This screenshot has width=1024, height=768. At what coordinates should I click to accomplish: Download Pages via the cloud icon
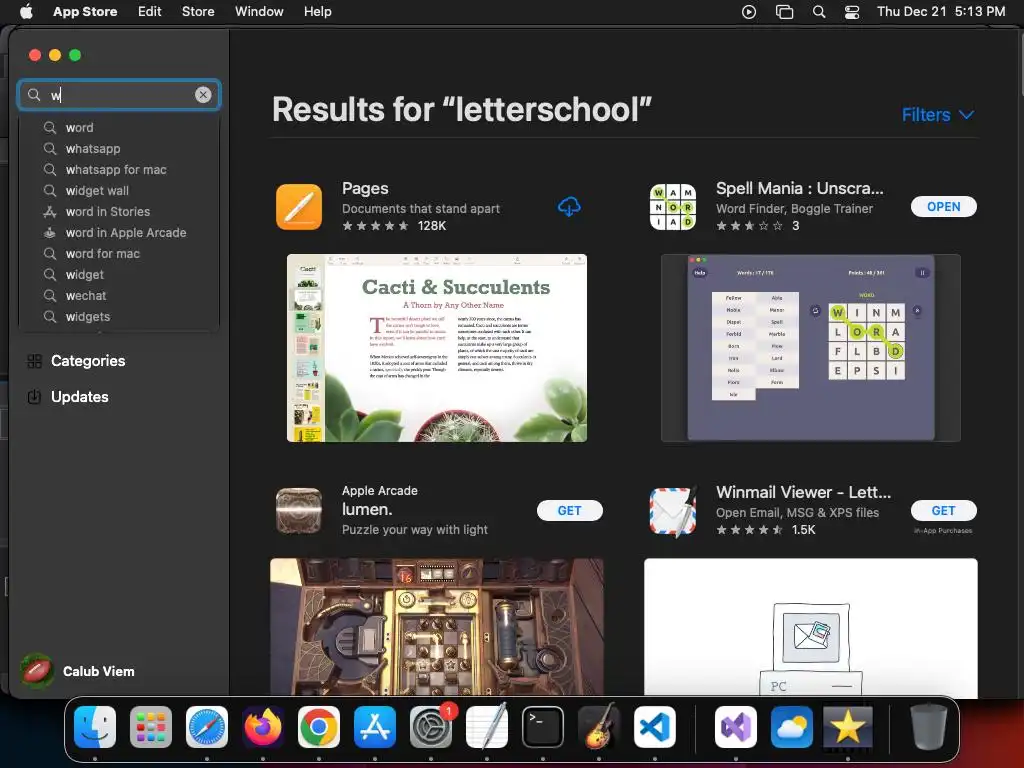[569, 207]
